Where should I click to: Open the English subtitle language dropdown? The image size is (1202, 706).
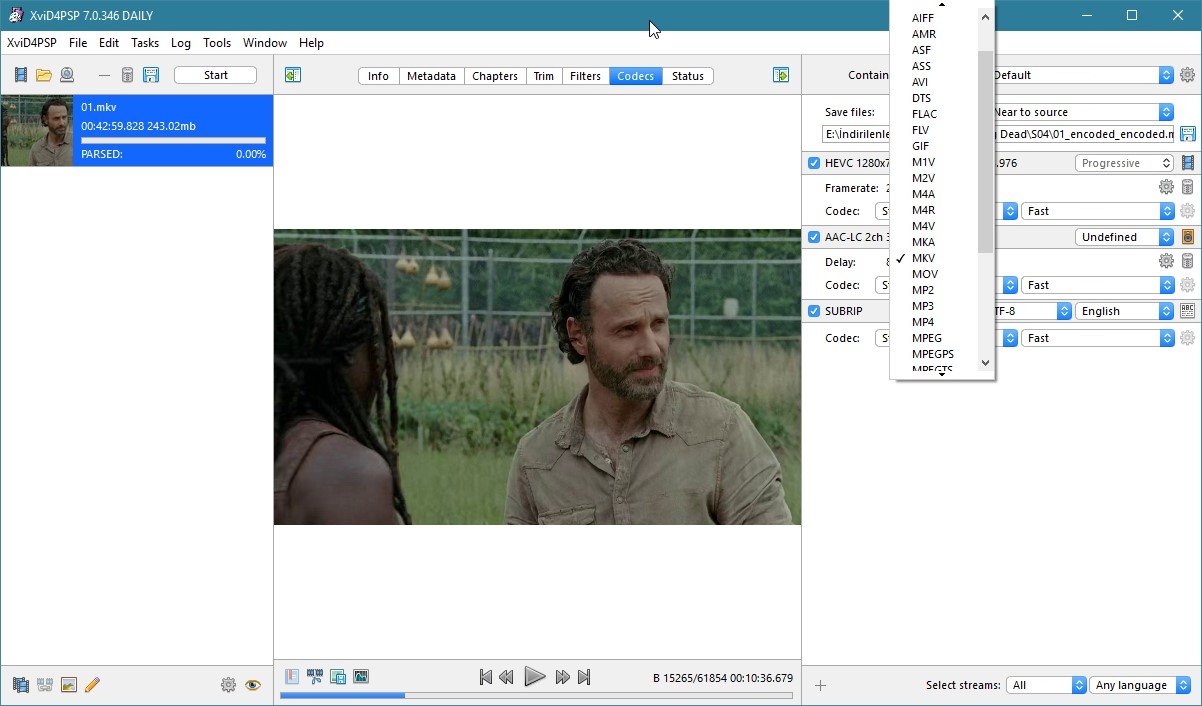pyautogui.click(x=1125, y=311)
